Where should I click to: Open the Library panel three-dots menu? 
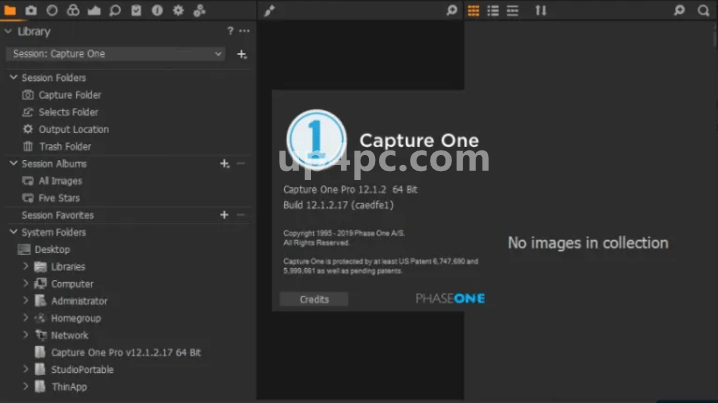point(245,32)
